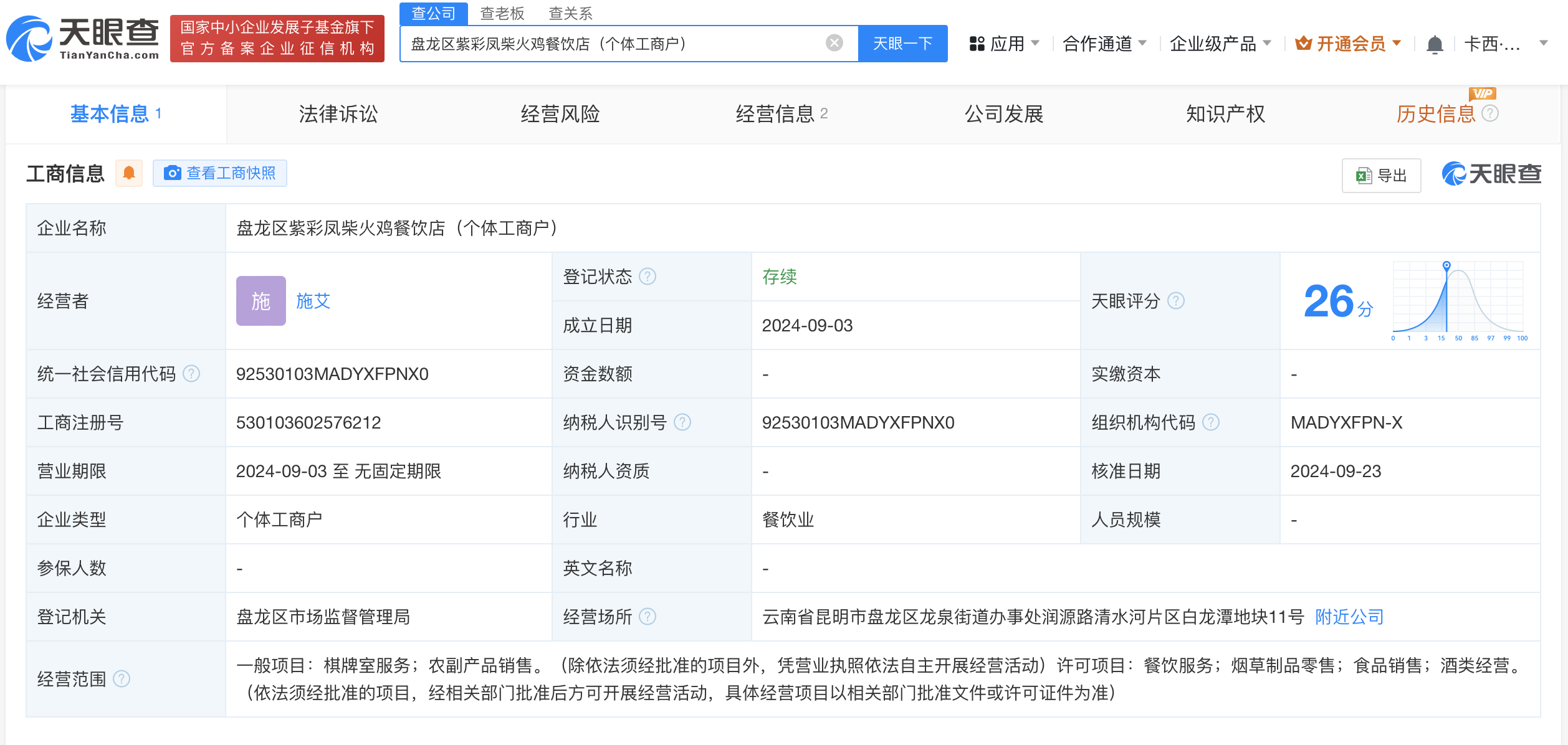
Task: Click the notification bell in top bar
Action: [x=1435, y=44]
